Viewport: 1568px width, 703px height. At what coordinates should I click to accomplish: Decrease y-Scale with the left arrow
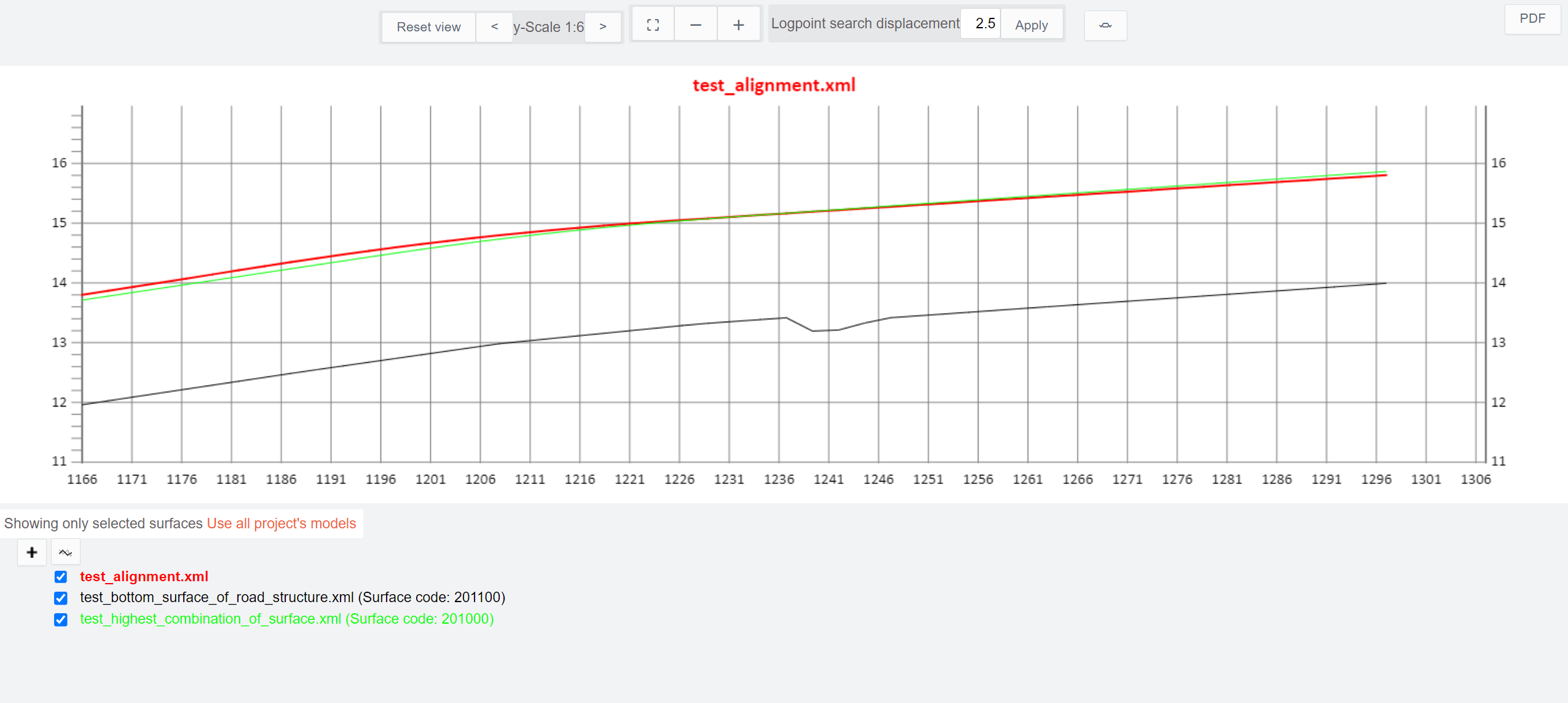tap(494, 27)
